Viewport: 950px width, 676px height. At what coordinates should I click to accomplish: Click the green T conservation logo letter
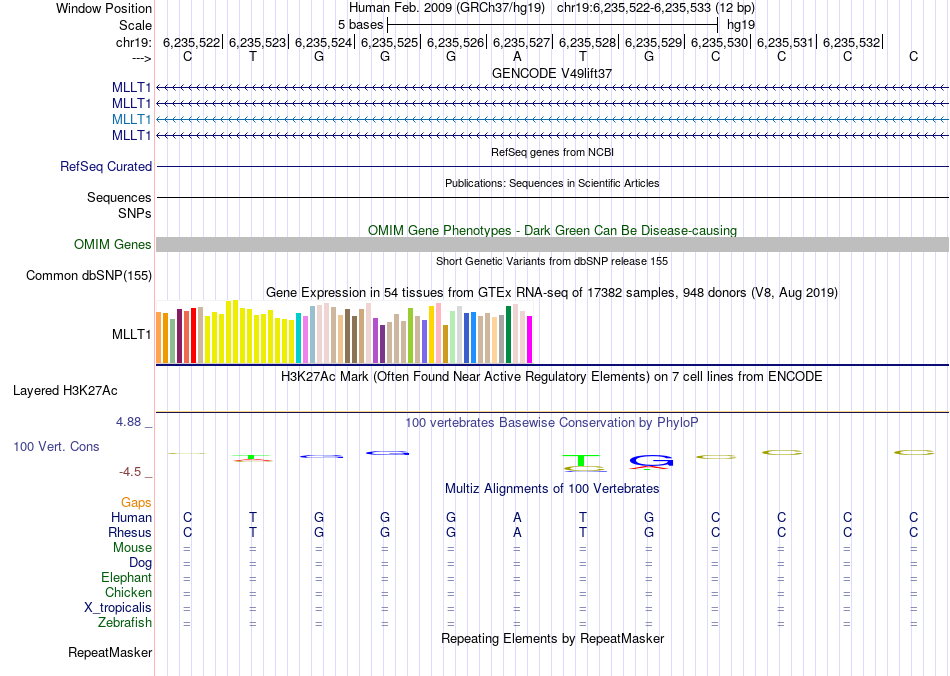581,460
